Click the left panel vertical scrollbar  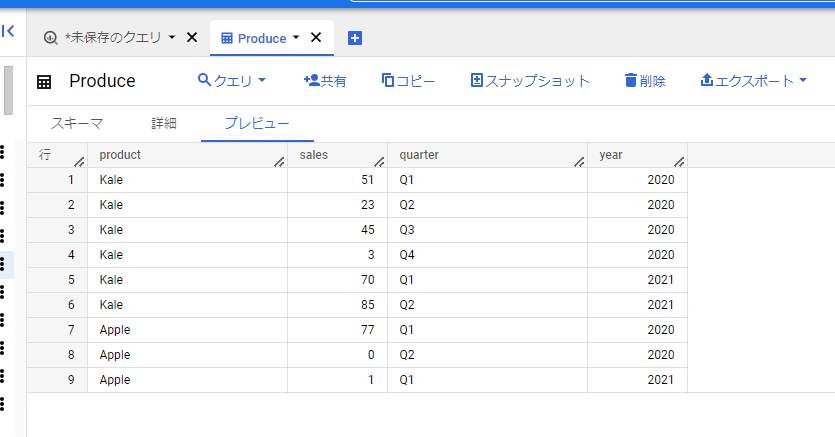click(8, 90)
